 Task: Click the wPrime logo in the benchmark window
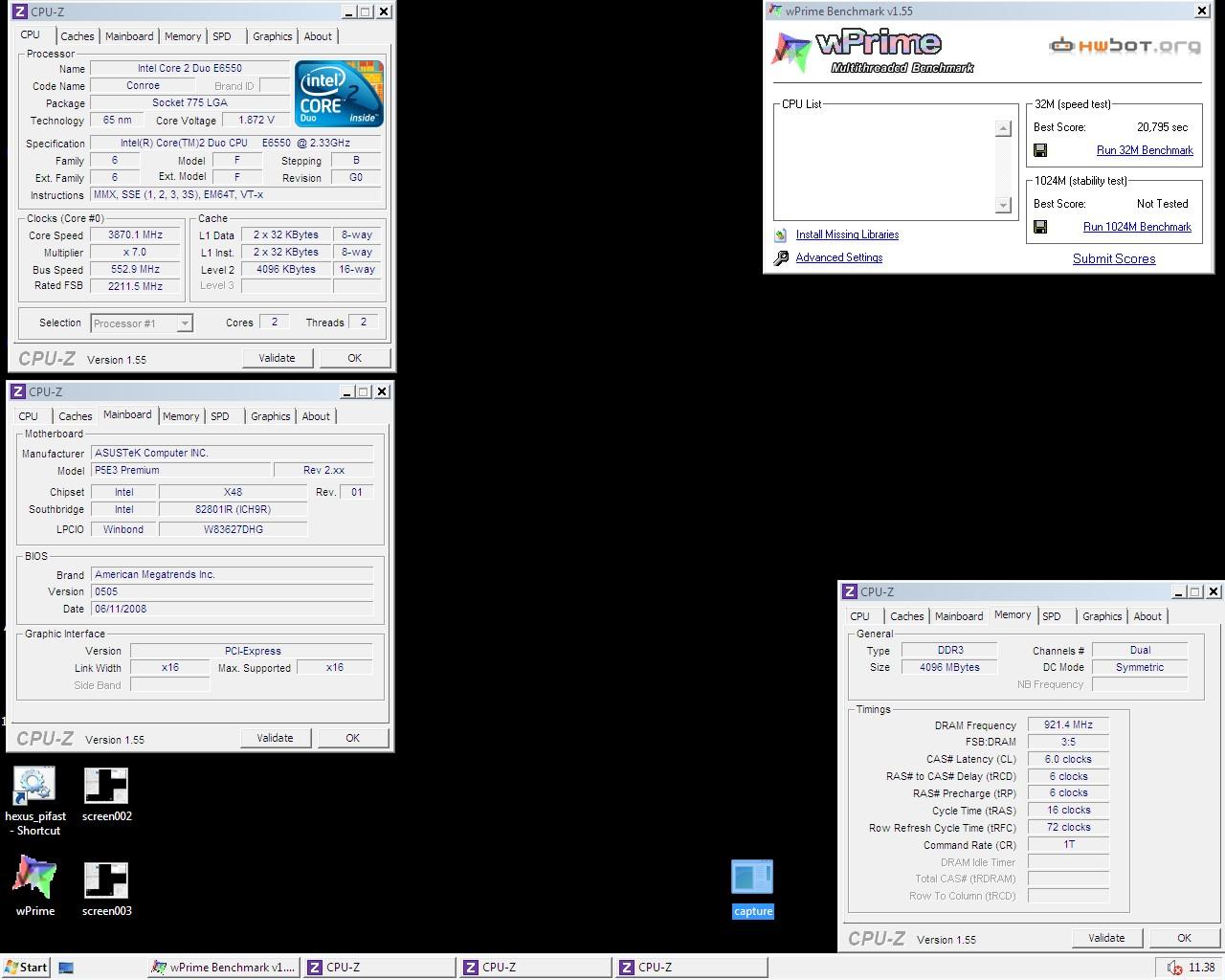[x=874, y=51]
